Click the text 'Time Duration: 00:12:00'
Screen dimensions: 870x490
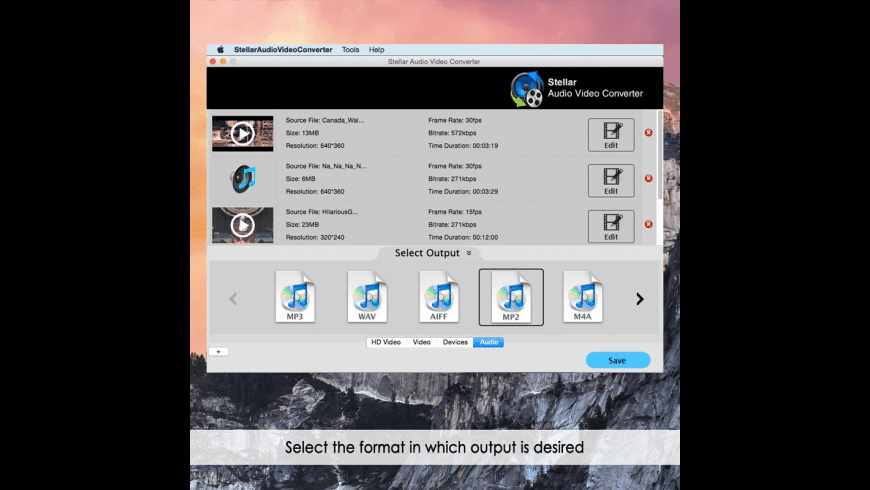click(463, 238)
